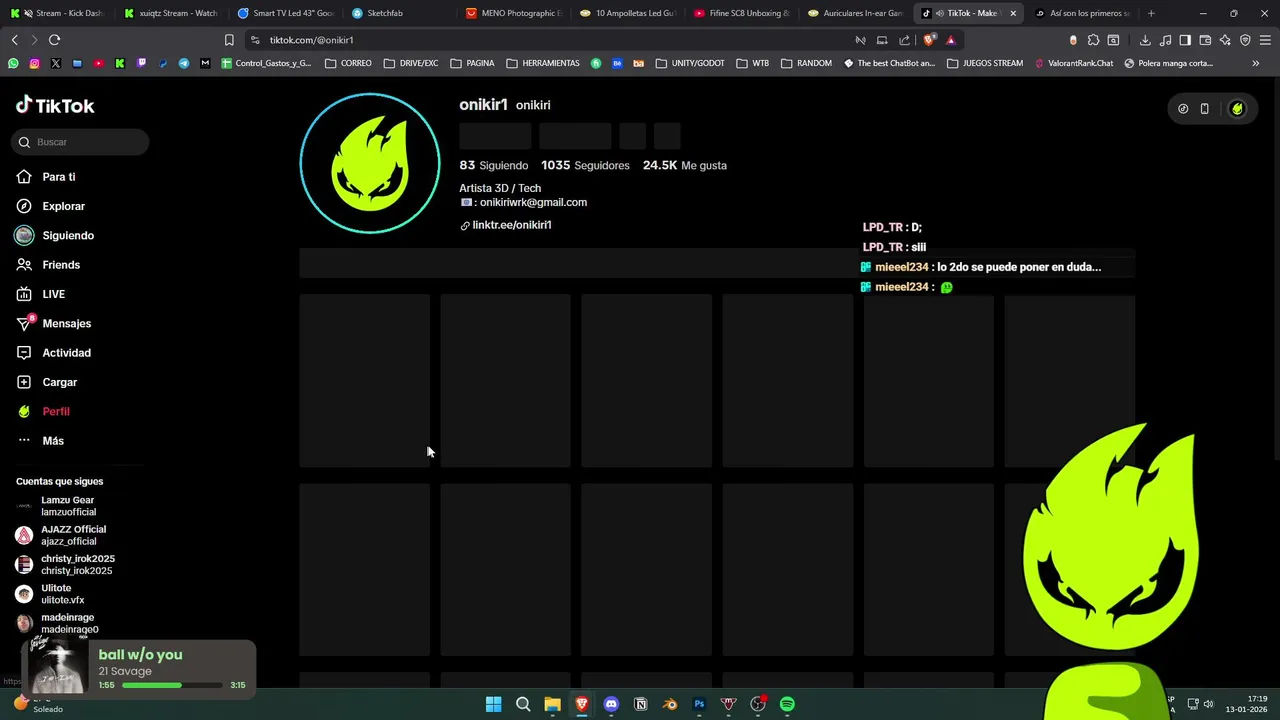This screenshot has height=720, width=1280.
Task: Switch to Fifine SC8 Unboxing tab
Action: point(741,13)
